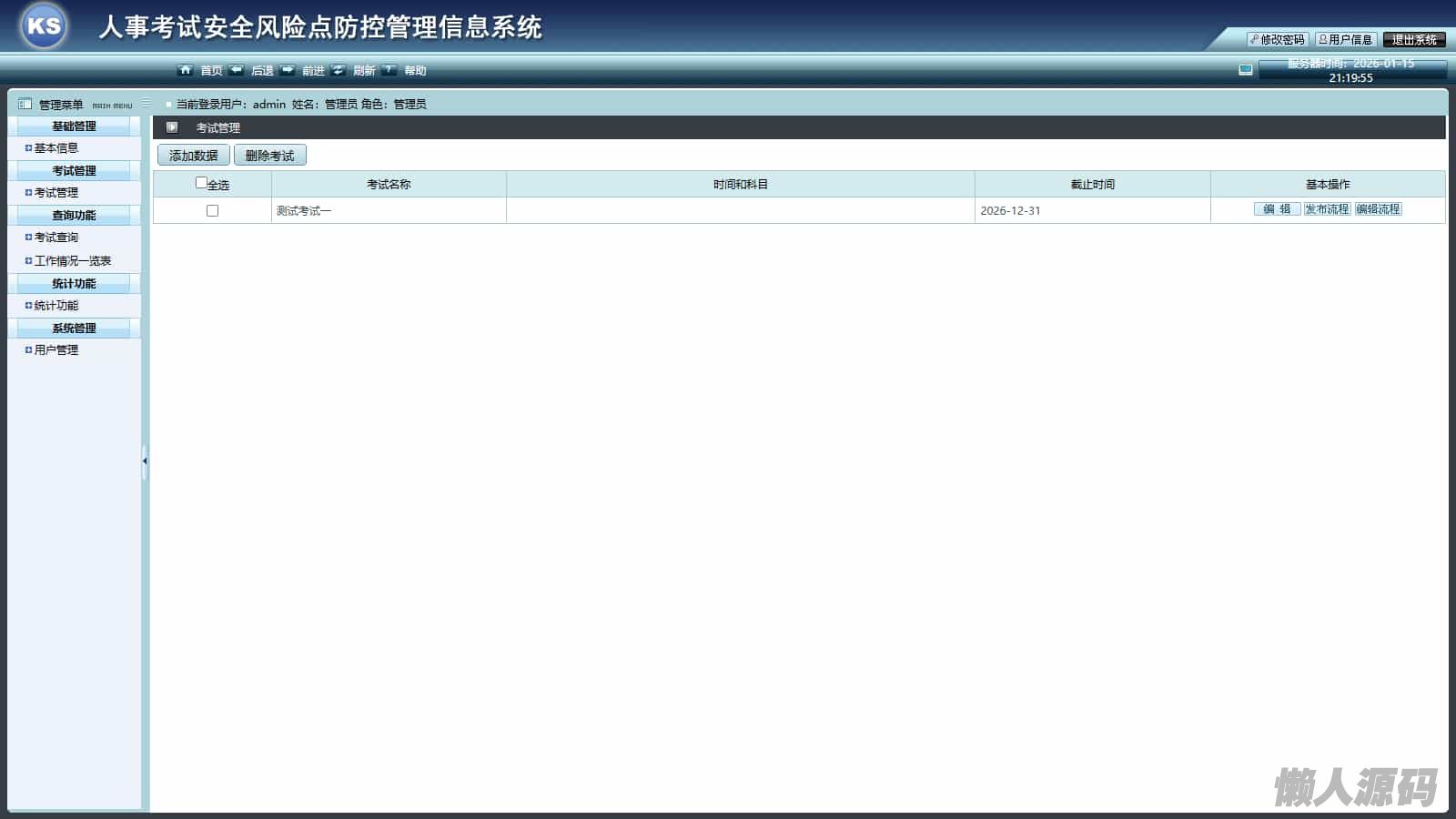
Task: Toggle the 基础管理 menu section header
Action: [74, 126]
